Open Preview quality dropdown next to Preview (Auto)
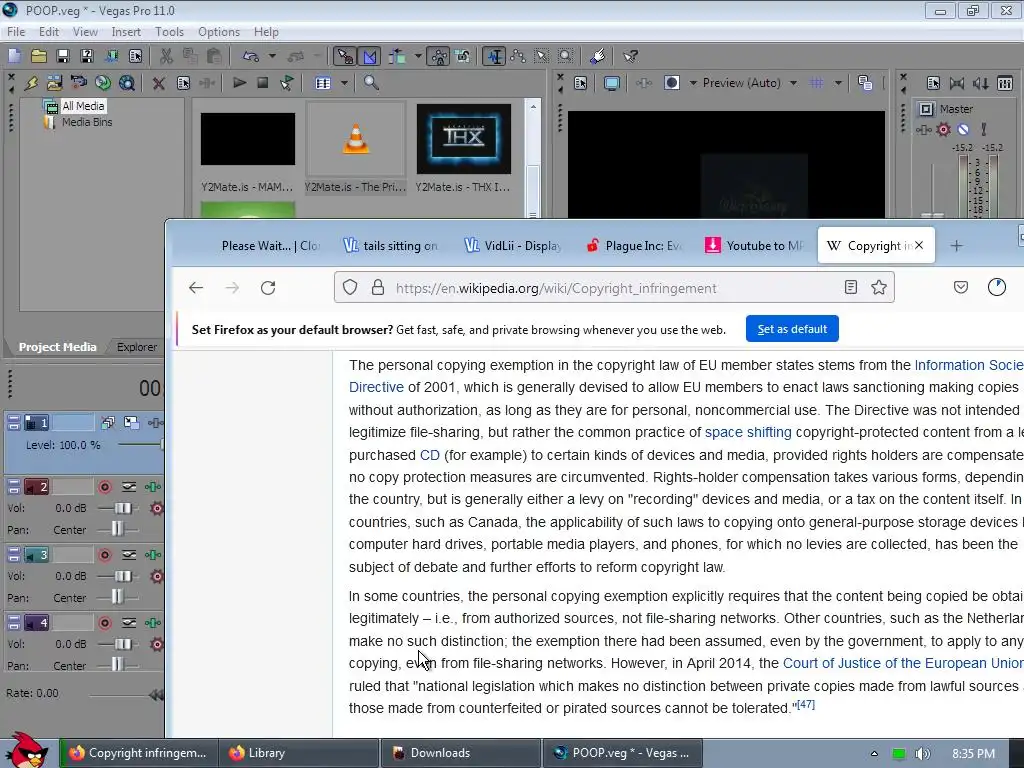This screenshot has height=768, width=1024. click(x=793, y=83)
